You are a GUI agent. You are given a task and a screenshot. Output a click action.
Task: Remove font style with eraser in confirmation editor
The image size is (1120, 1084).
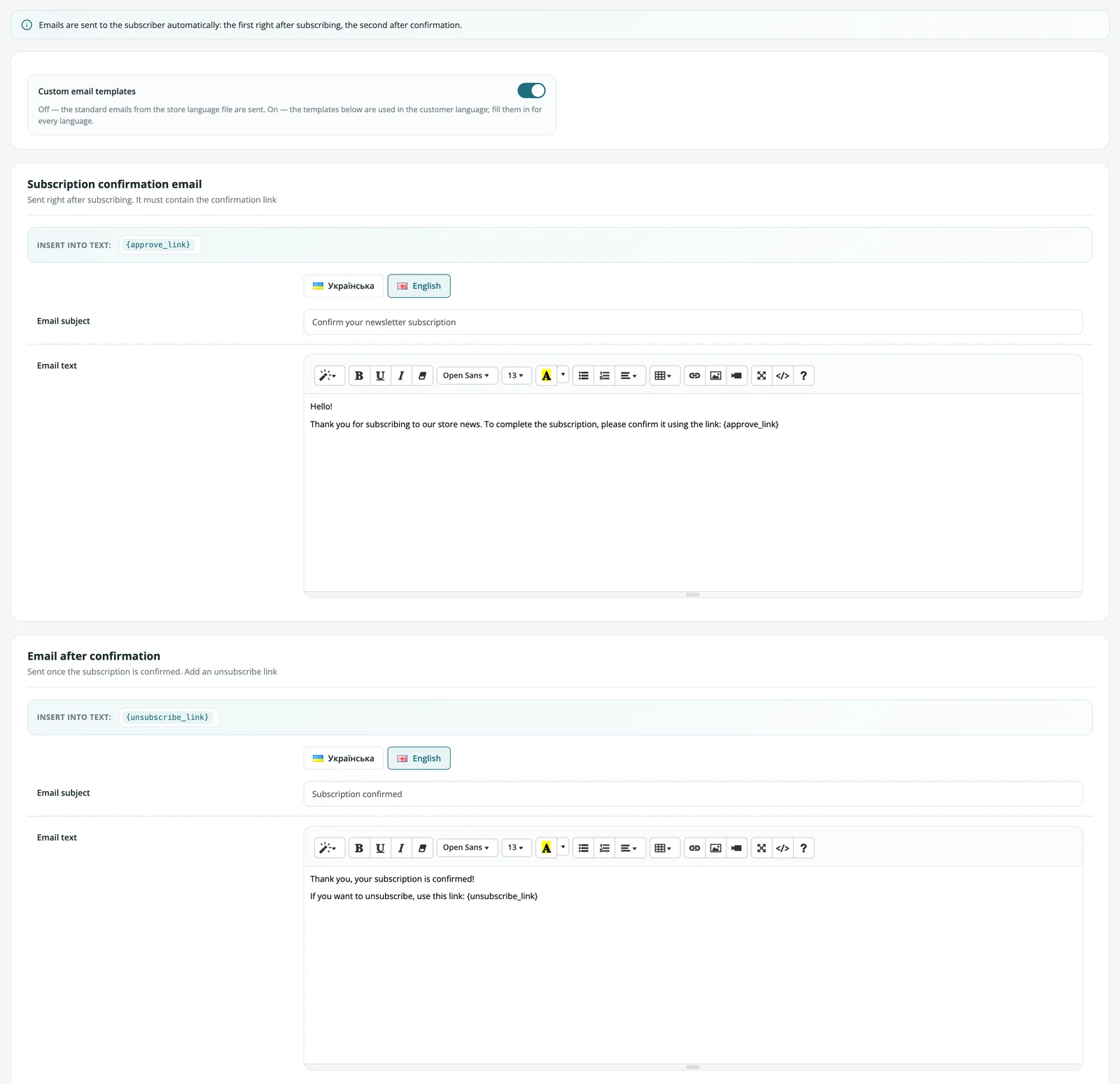(x=422, y=375)
